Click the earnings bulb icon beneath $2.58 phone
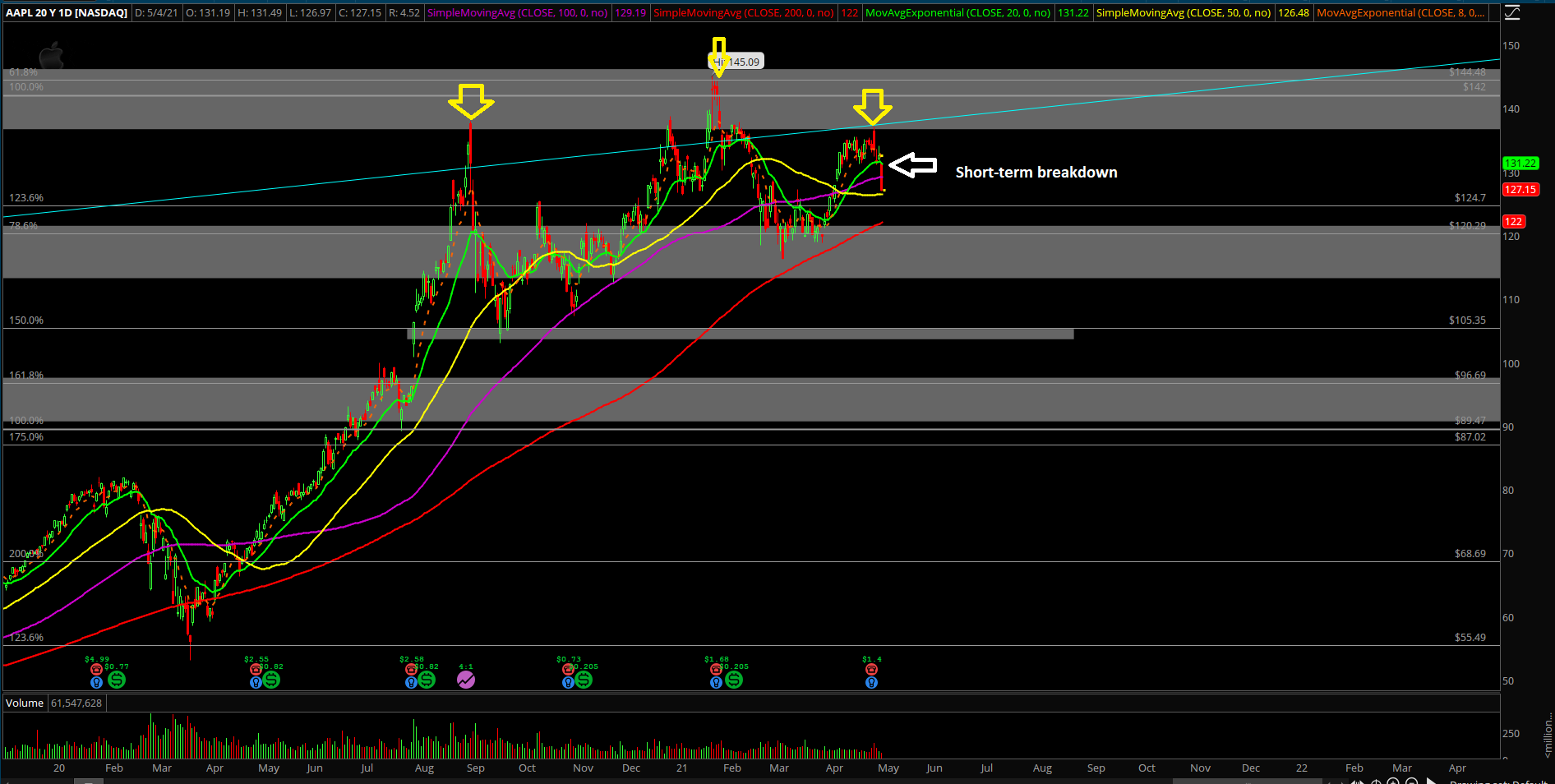Viewport: 1555px width, 784px height. point(411,682)
